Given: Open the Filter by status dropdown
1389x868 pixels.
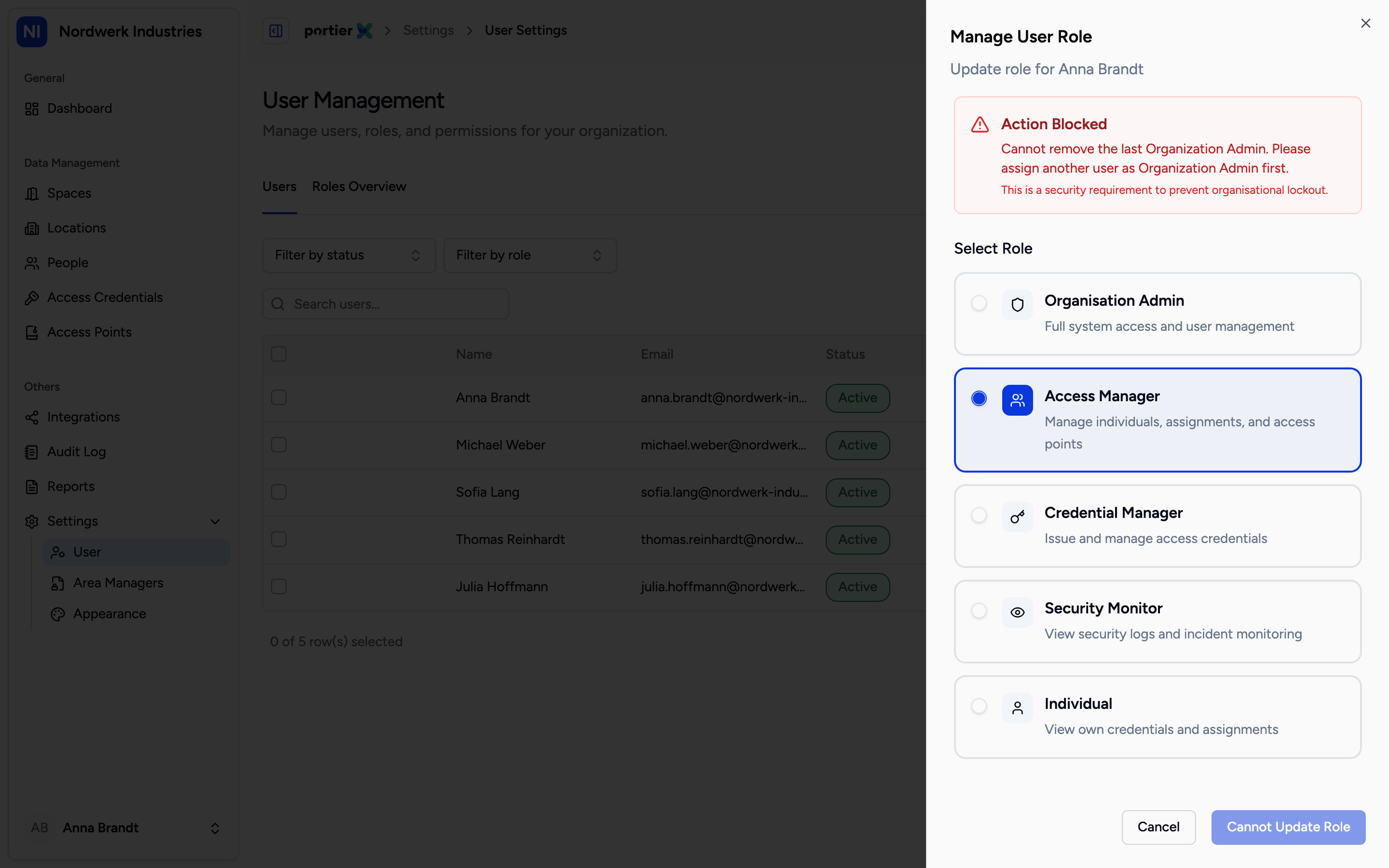Looking at the screenshot, I should click(349, 255).
